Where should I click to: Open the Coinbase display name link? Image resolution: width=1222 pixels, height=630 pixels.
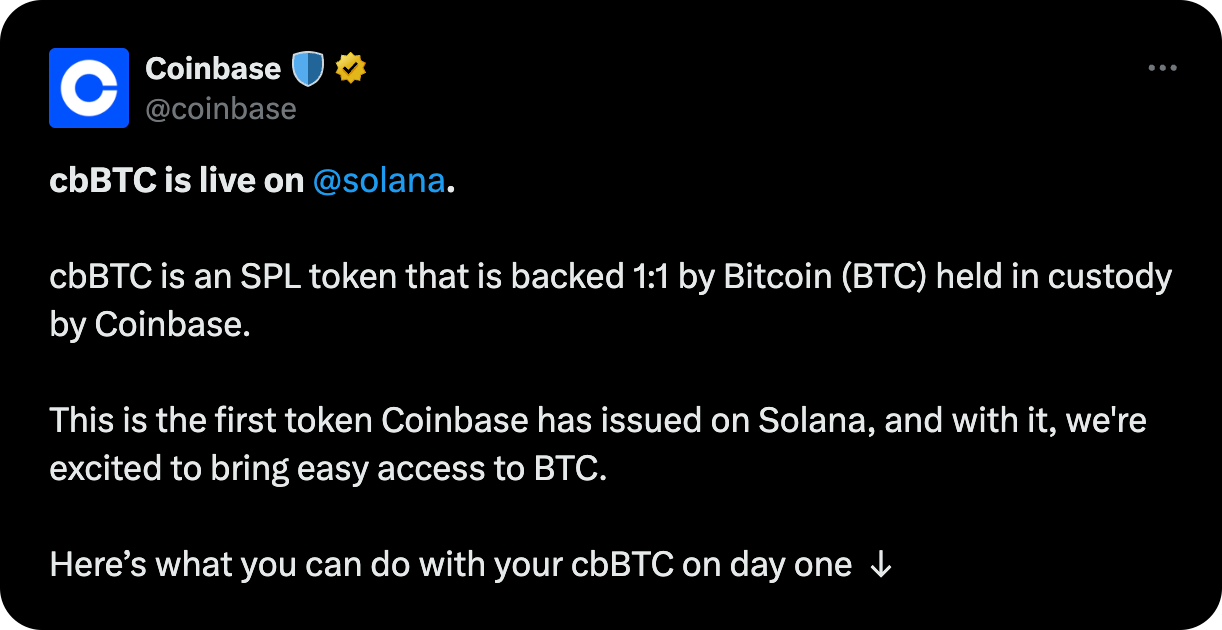point(213,69)
